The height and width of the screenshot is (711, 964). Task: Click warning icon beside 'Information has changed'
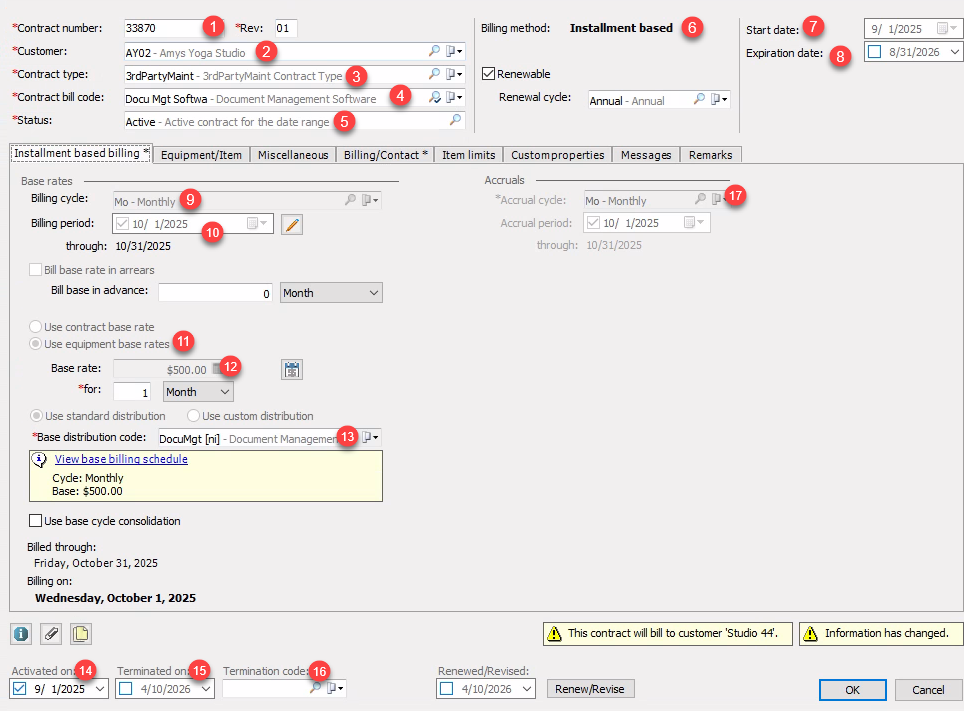tap(810, 634)
